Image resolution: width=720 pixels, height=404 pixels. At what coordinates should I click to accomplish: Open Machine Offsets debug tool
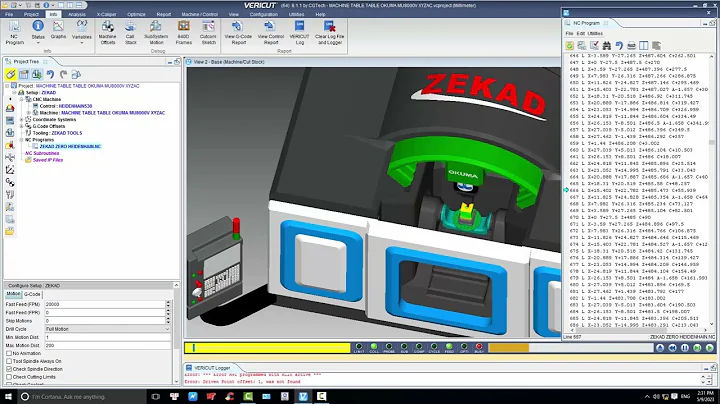(107, 32)
